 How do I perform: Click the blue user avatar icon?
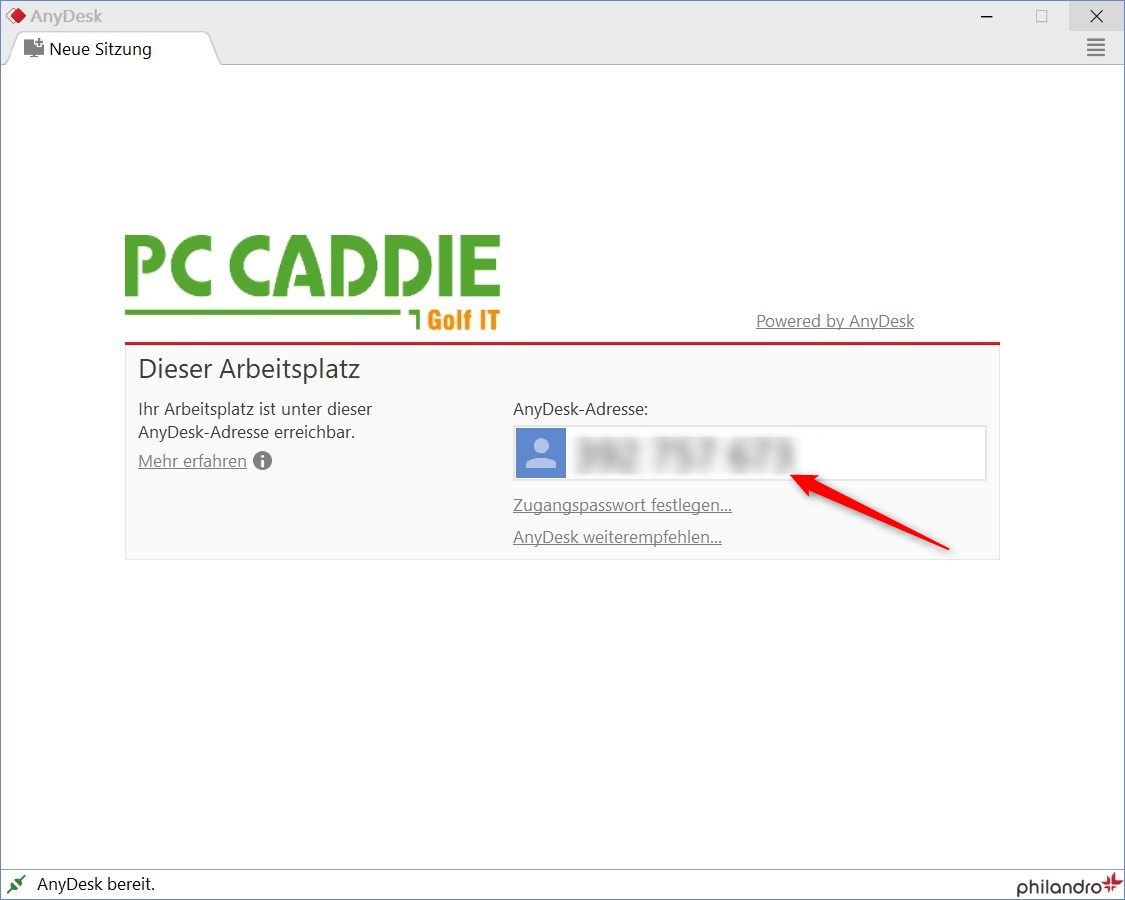541,453
